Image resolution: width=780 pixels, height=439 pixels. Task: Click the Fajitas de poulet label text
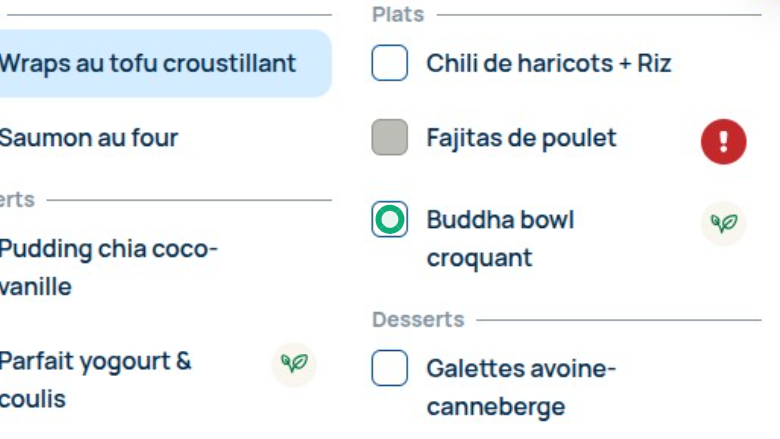(521, 138)
